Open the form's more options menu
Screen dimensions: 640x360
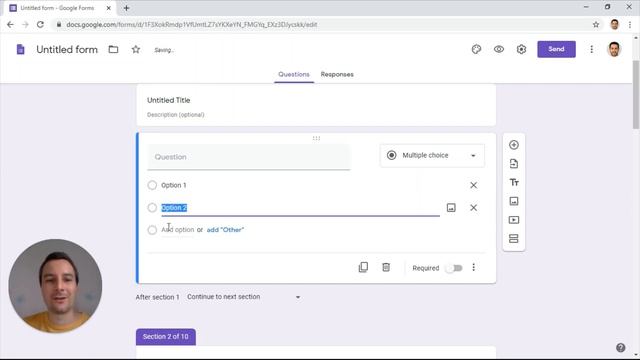tap(591, 49)
